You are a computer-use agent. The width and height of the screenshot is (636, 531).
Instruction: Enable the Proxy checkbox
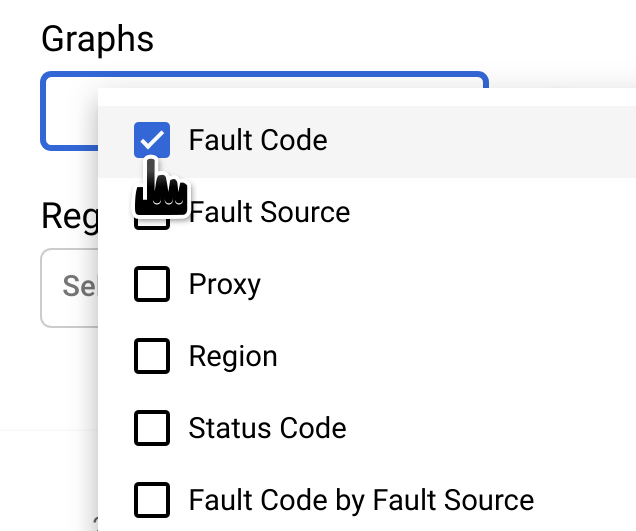[152, 285]
